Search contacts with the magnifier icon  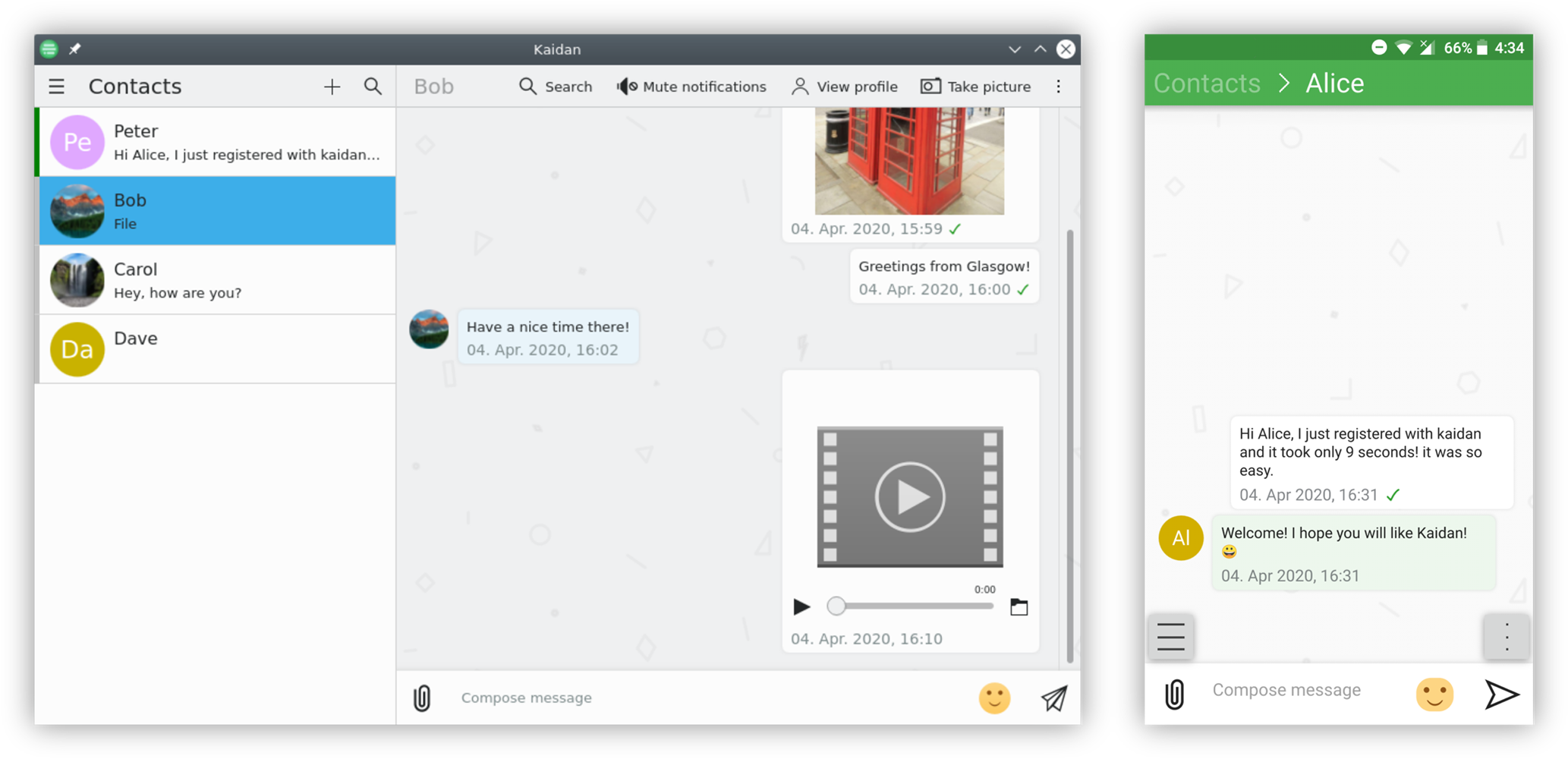pyautogui.click(x=373, y=86)
